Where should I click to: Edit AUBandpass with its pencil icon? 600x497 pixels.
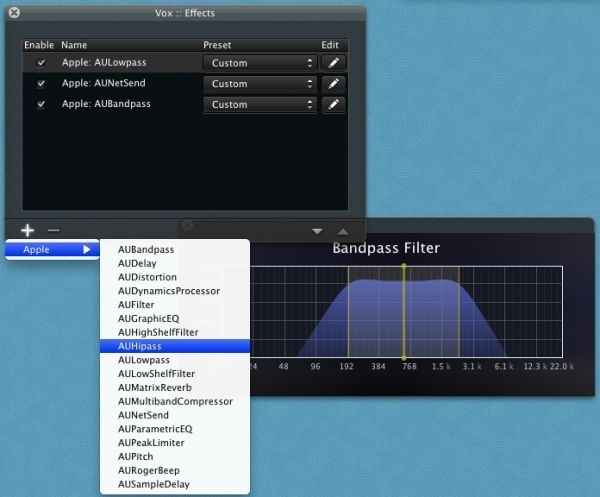(333, 104)
